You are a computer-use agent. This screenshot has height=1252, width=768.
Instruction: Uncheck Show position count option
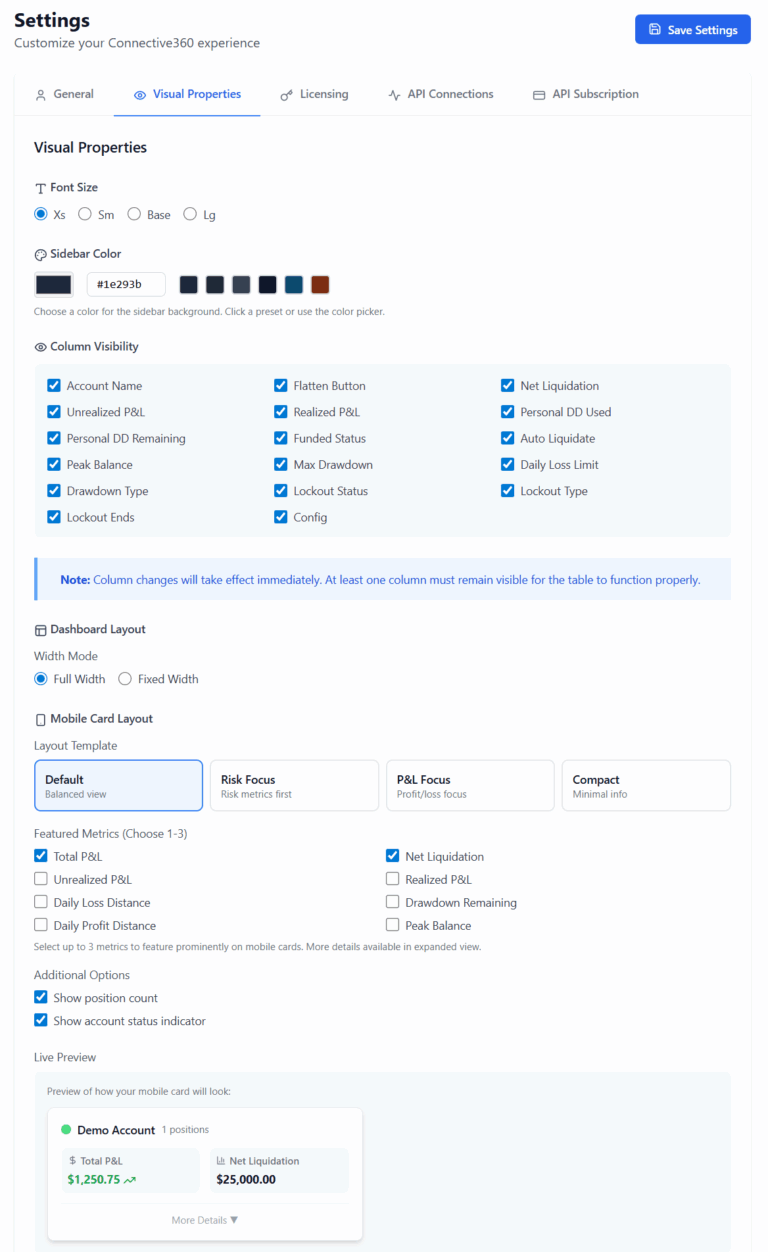pyautogui.click(x=41, y=998)
